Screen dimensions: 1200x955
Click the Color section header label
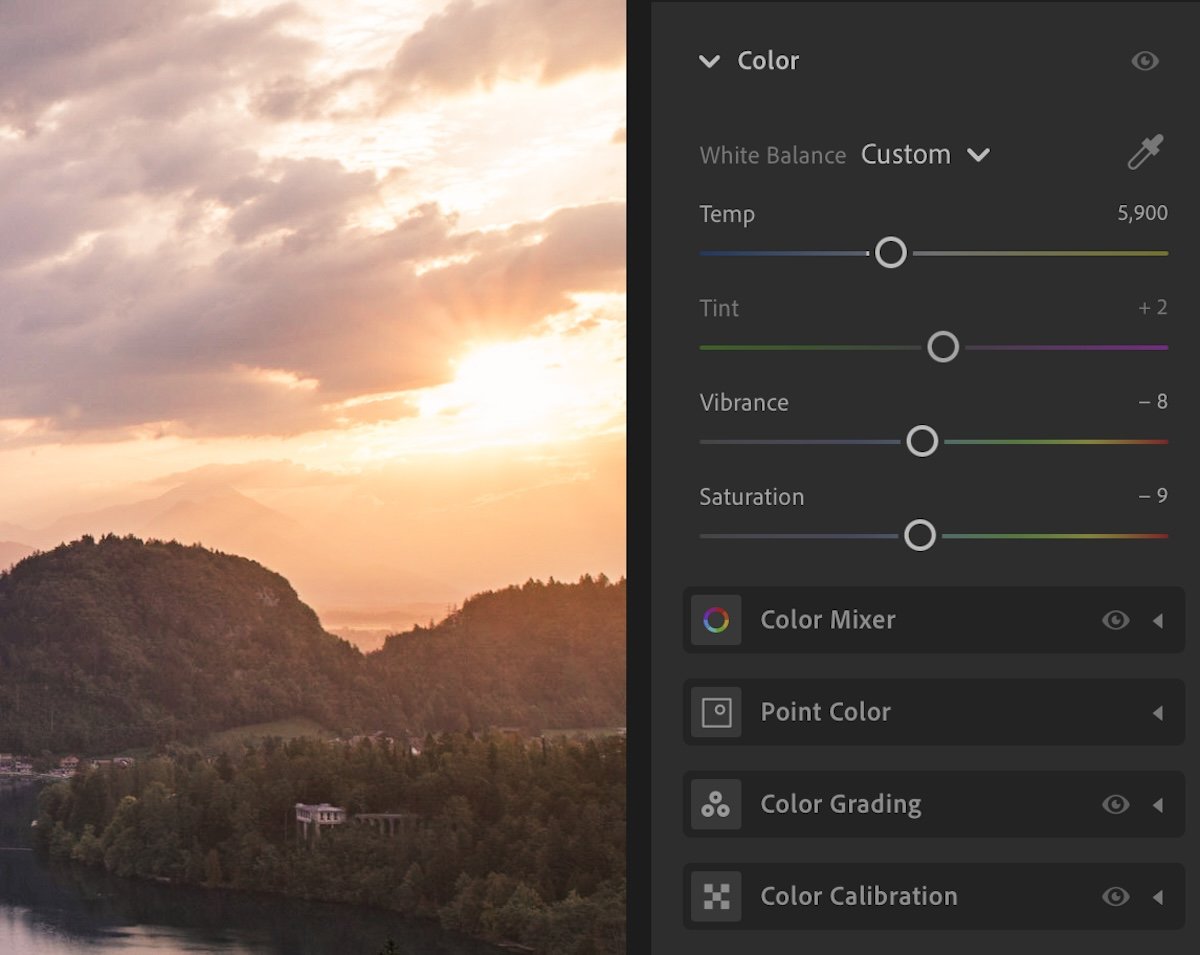768,61
